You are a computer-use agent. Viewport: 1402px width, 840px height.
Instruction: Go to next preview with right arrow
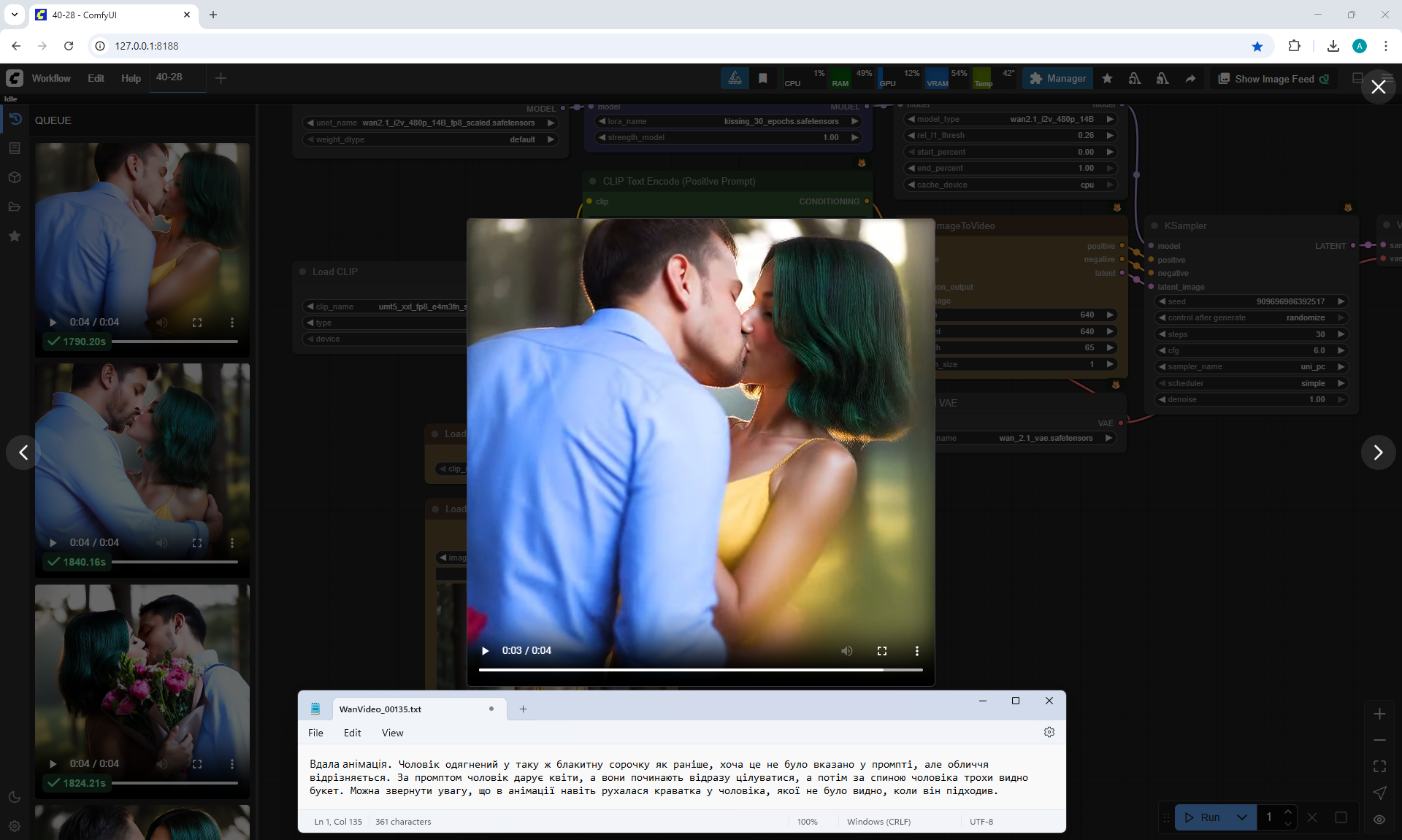pos(1377,452)
